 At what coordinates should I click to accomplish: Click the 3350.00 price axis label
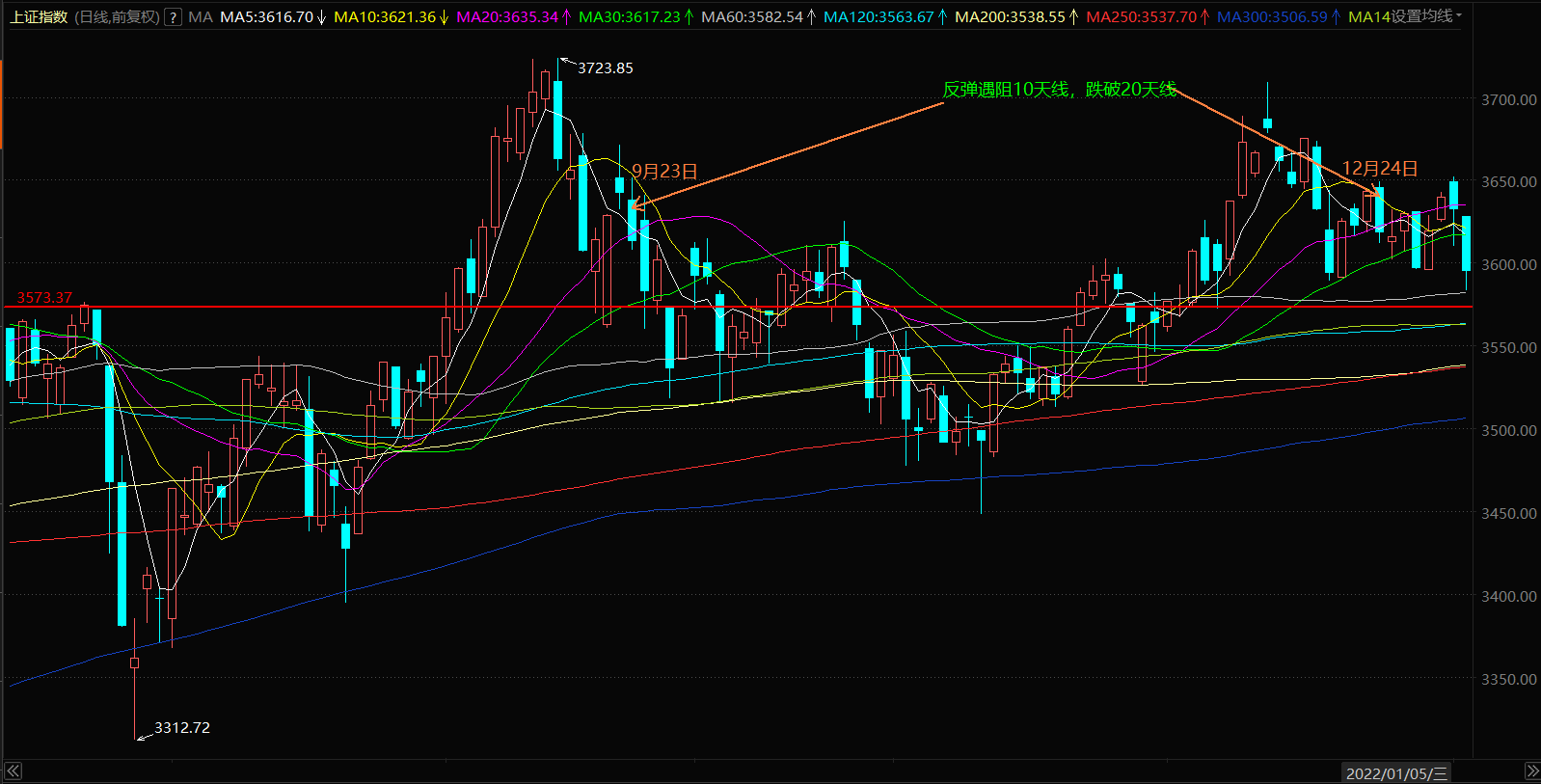pos(1509,679)
